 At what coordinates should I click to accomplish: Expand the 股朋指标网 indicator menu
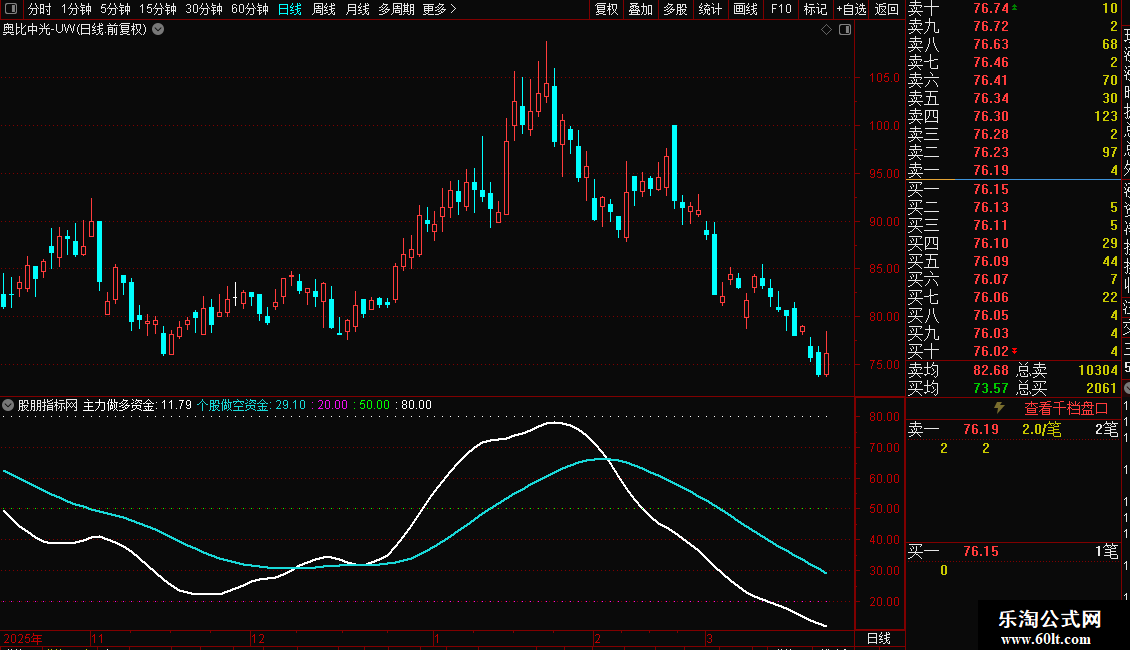[x=9, y=405]
